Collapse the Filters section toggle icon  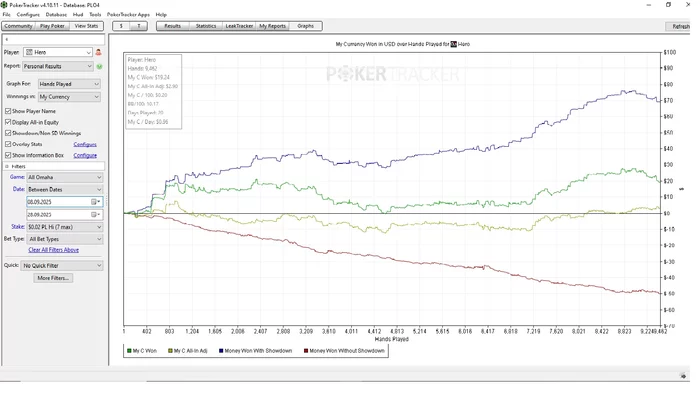7,166
